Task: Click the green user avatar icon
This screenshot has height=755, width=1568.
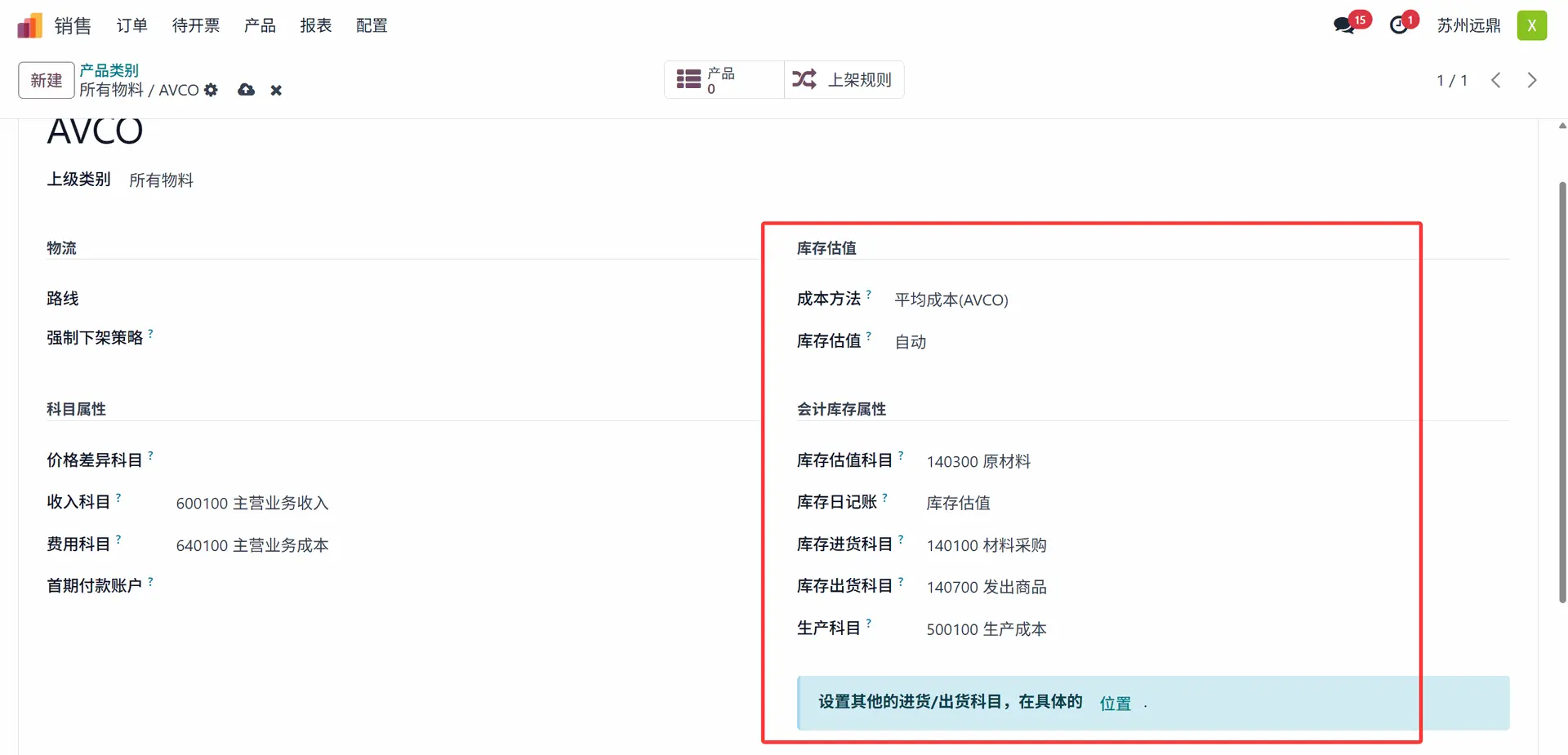Action: (x=1531, y=26)
